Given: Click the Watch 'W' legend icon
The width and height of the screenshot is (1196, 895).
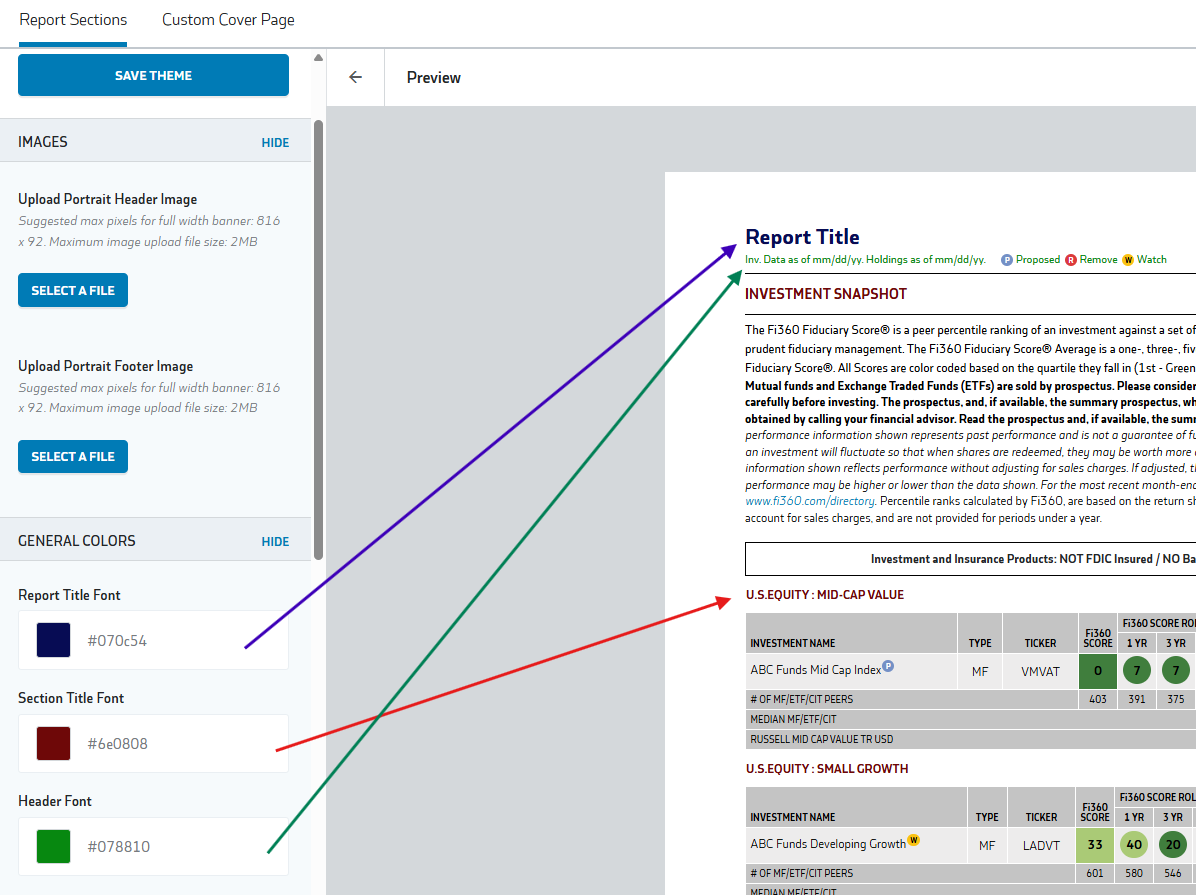Looking at the screenshot, I should point(1128,260).
